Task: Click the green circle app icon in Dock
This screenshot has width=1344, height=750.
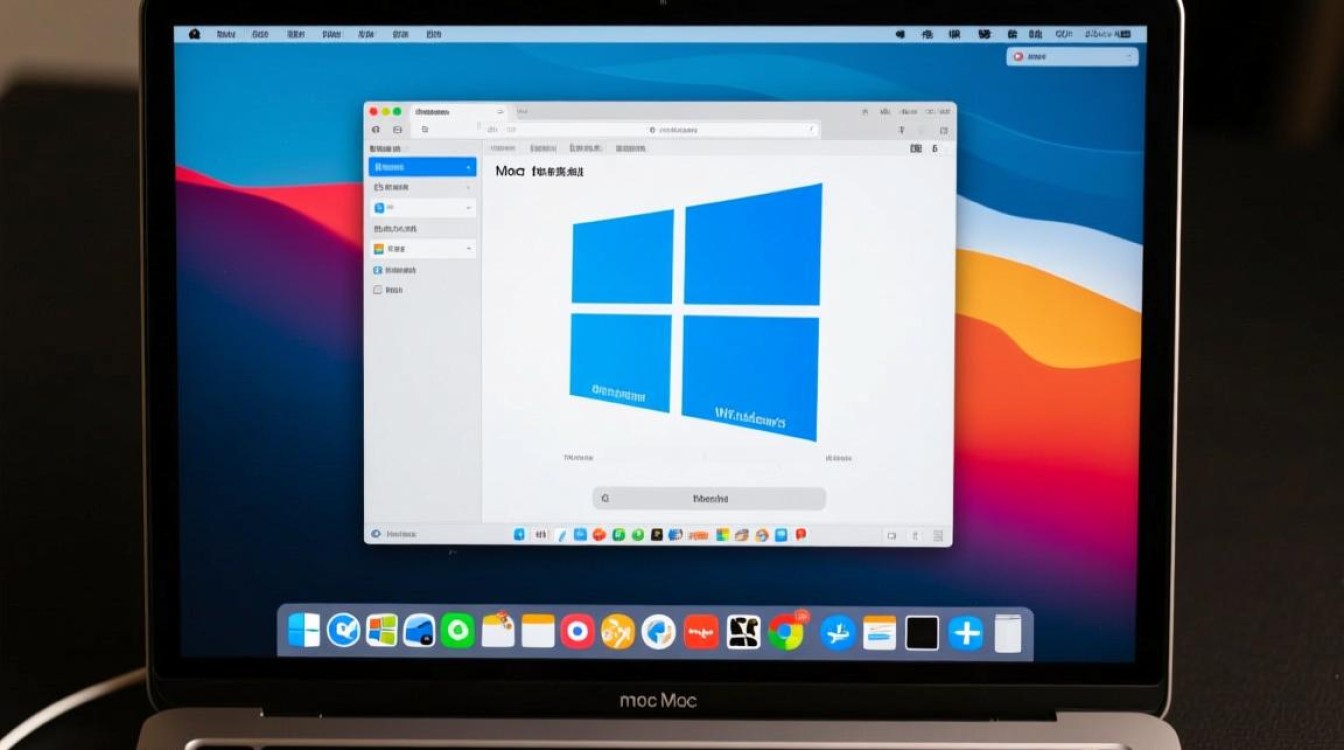Action: tap(457, 631)
